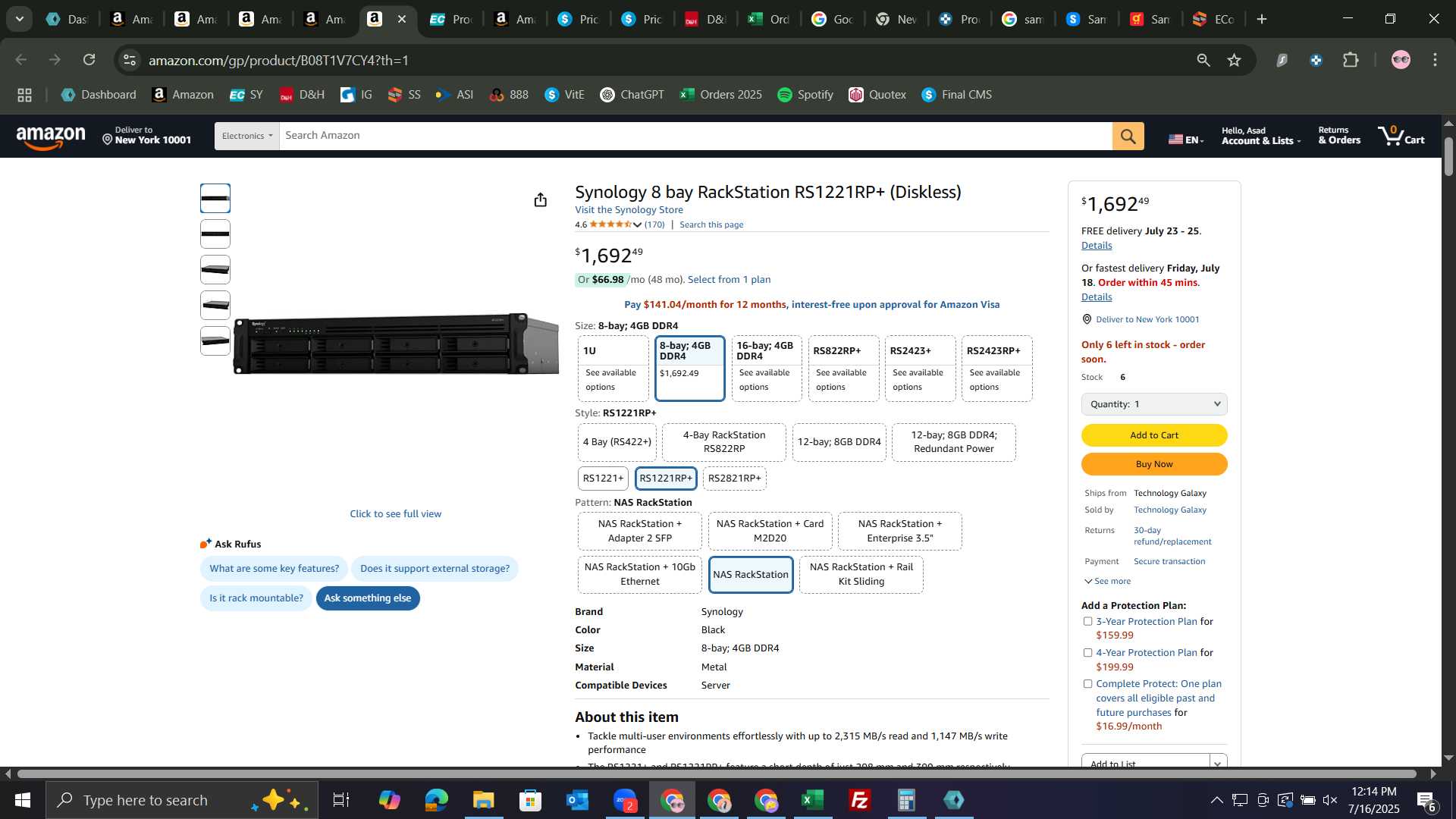Viewport: 1456px width, 819px height.
Task: Click the Search Amazon input field
Action: [695, 136]
